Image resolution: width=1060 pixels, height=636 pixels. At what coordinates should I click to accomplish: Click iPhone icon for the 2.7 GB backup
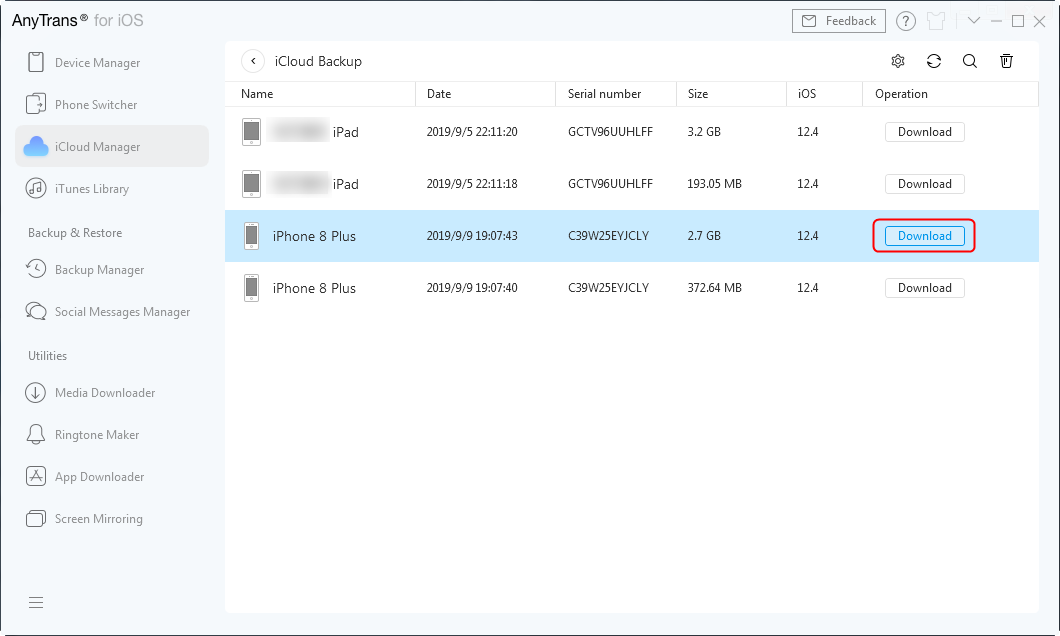point(251,236)
